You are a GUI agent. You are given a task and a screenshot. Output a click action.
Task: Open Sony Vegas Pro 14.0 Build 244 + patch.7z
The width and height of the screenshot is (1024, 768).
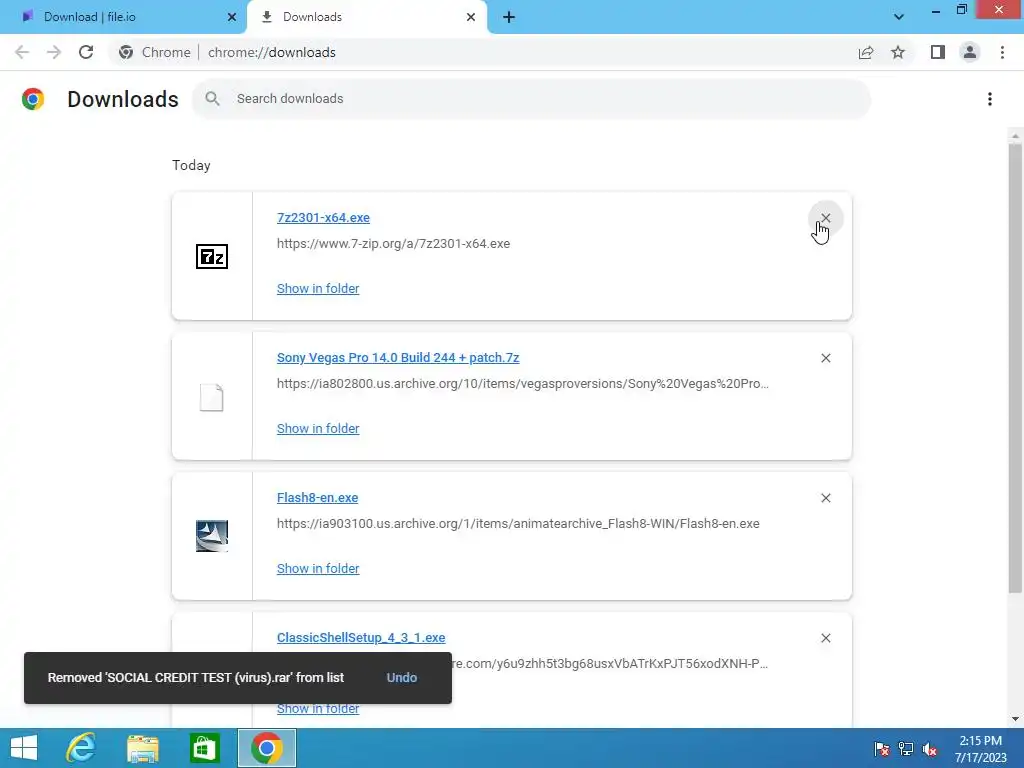coord(398,357)
